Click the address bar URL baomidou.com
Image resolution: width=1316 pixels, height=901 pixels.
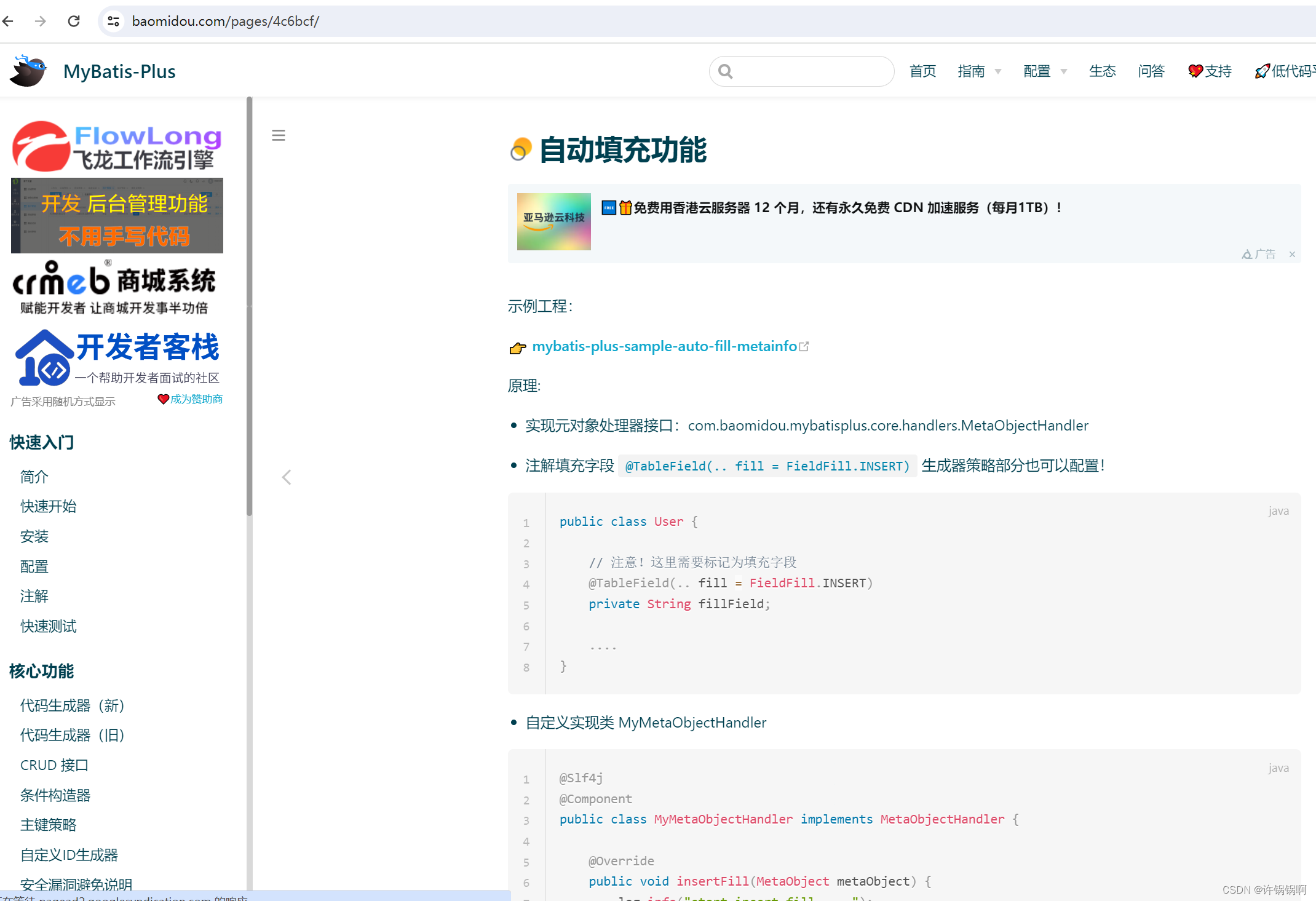(x=225, y=22)
